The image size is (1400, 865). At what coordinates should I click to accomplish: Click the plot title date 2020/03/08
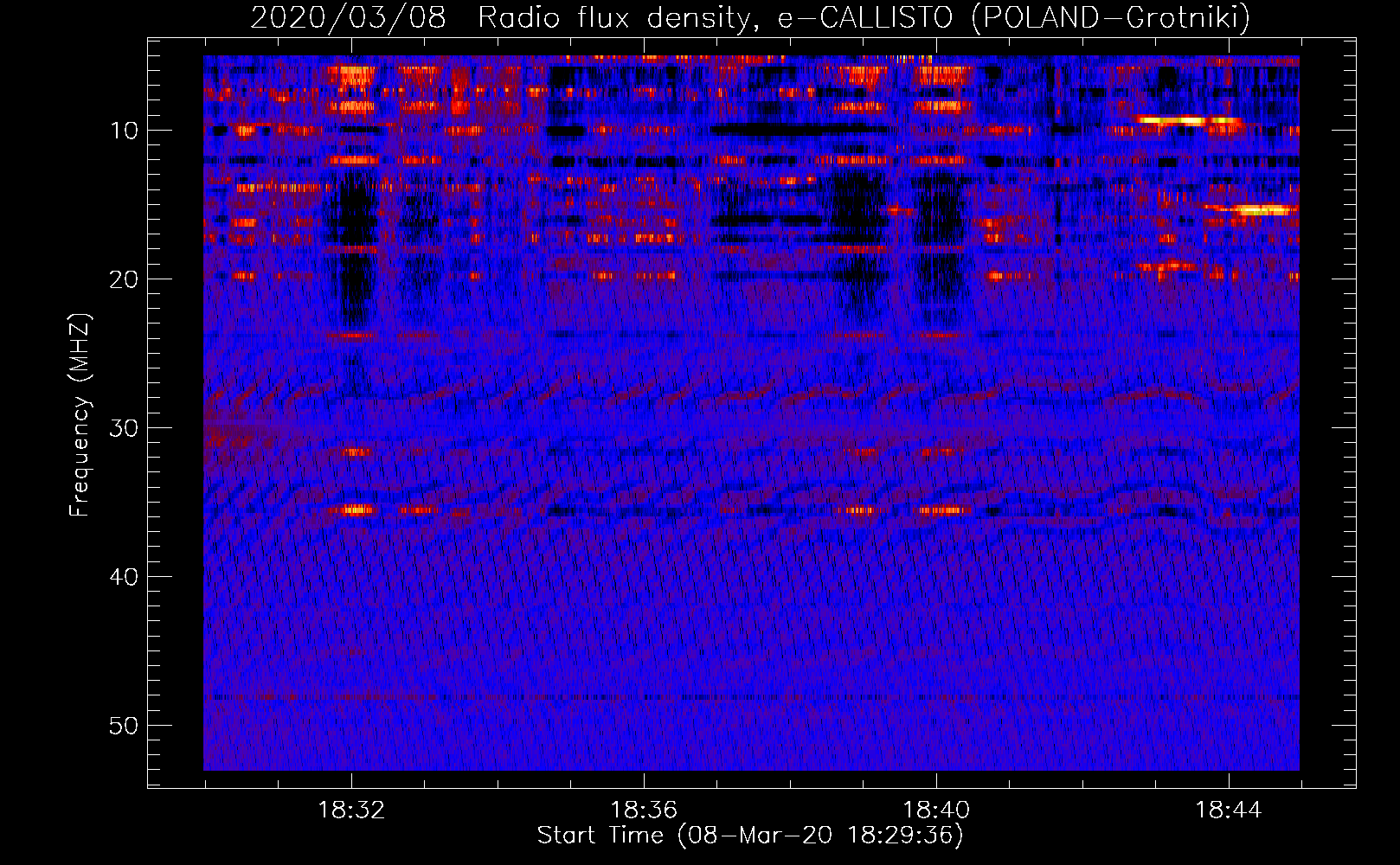[x=348, y=17]
